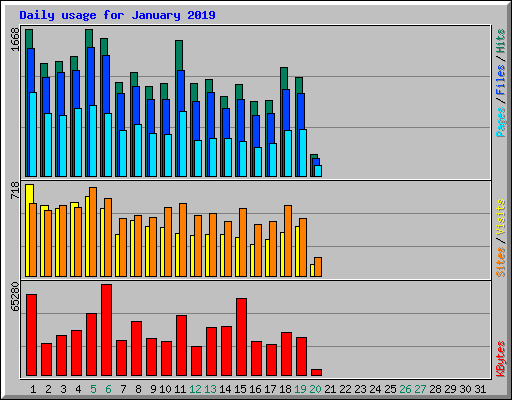
Task: Click green day 6 on the x-axis
Action: point(108,389)
